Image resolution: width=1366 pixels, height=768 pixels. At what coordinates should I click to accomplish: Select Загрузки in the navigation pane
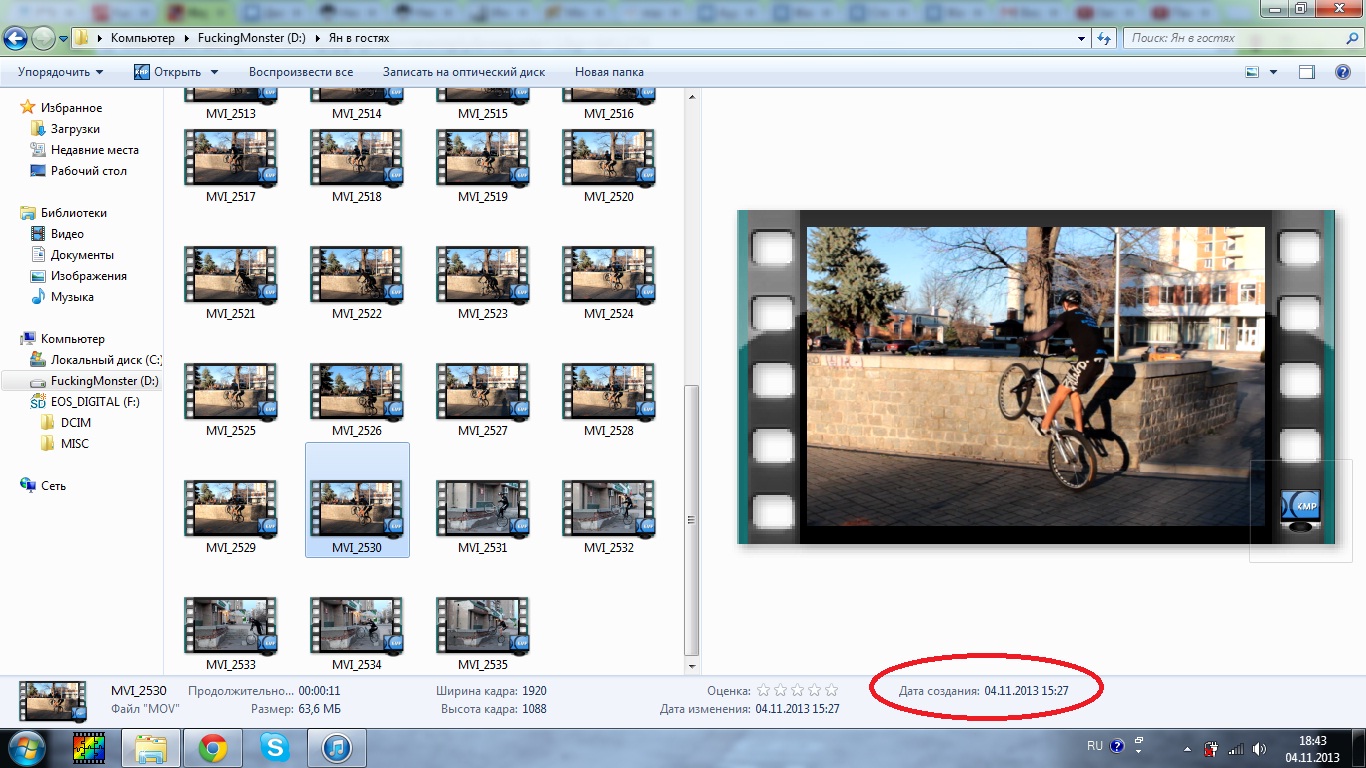(75, 129)
